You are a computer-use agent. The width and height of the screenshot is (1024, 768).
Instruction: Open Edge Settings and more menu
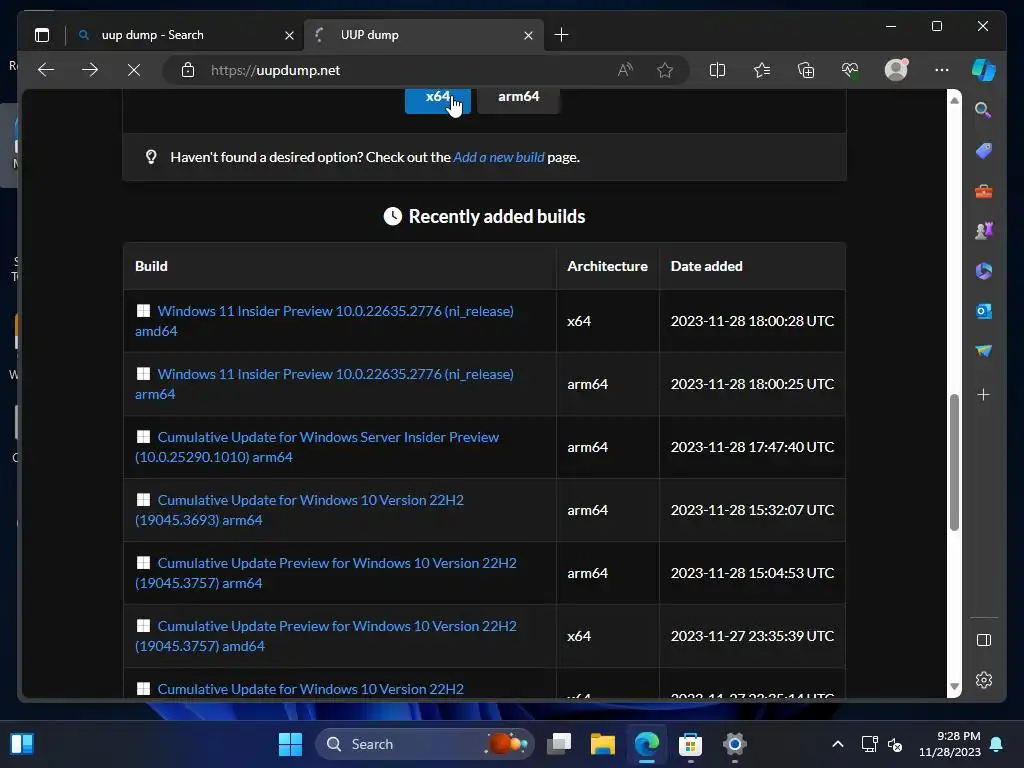pos(941,70)
